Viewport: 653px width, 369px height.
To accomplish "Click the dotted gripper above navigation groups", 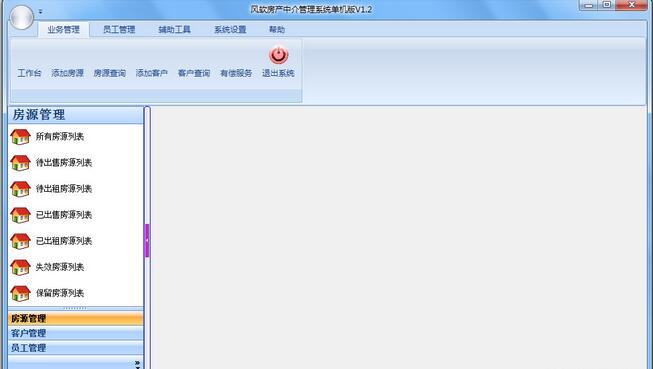I will (x=75, y=309).
